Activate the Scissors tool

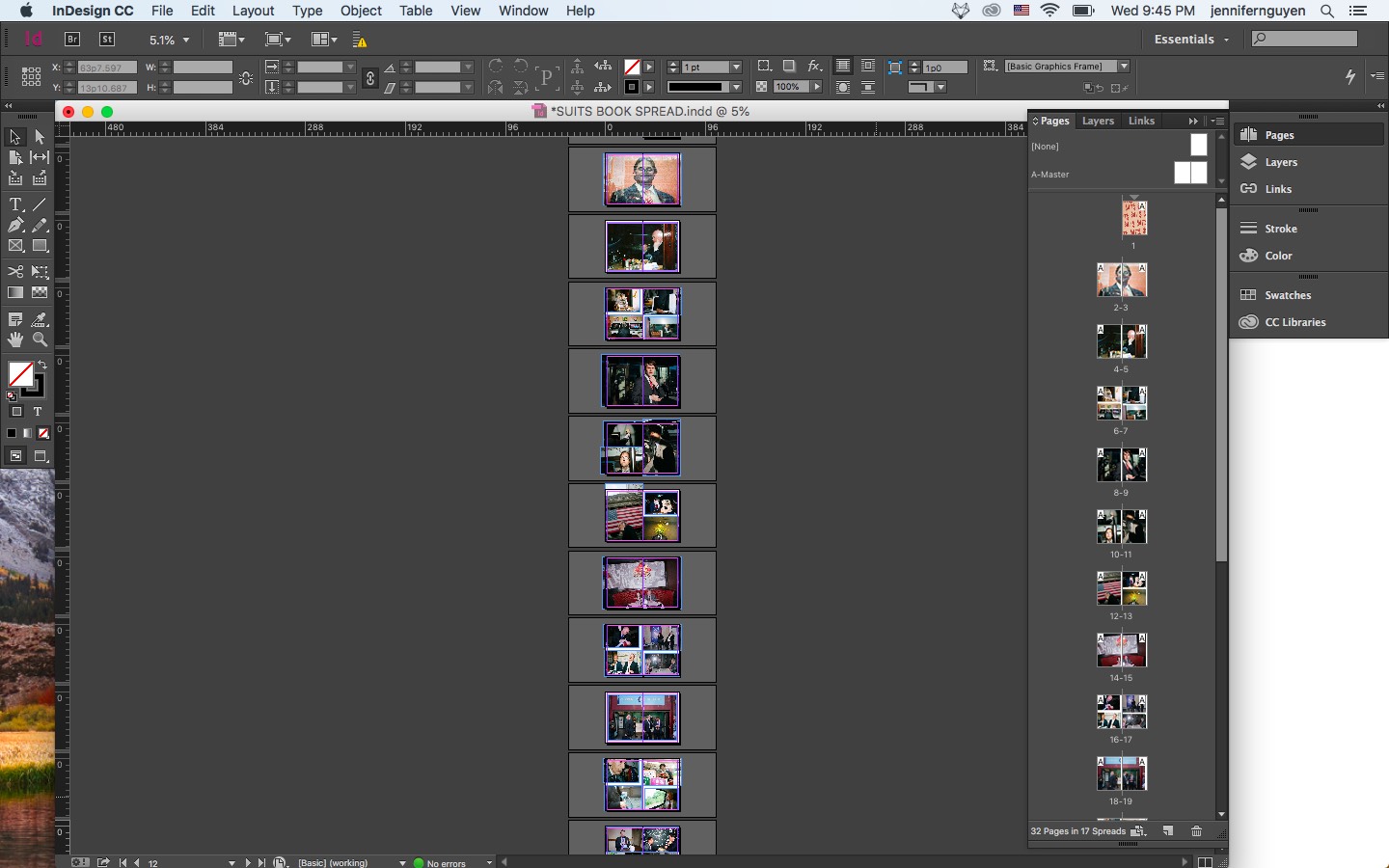click(15, 272)
